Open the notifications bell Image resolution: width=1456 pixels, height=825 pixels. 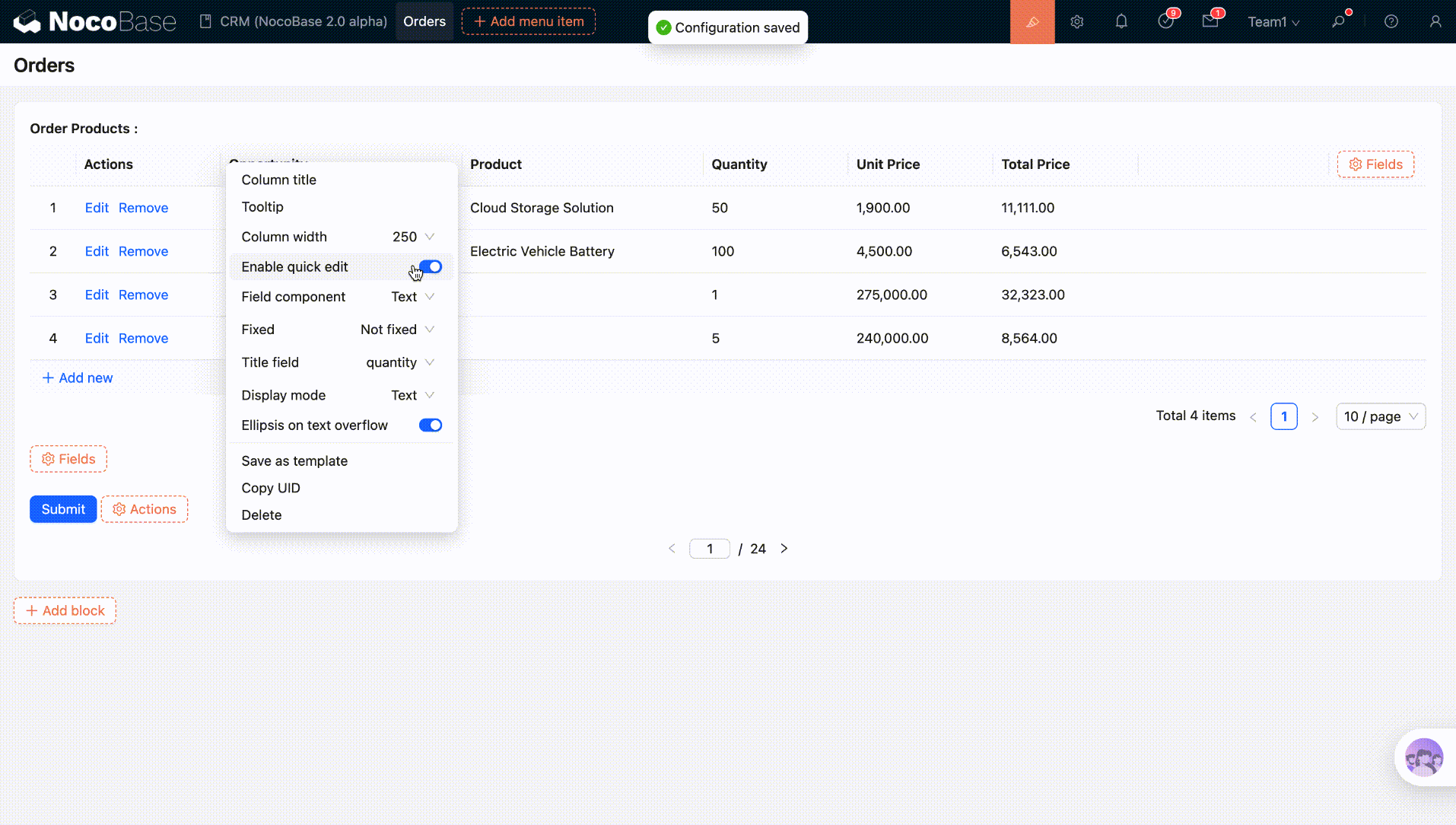coord(1121,22)
